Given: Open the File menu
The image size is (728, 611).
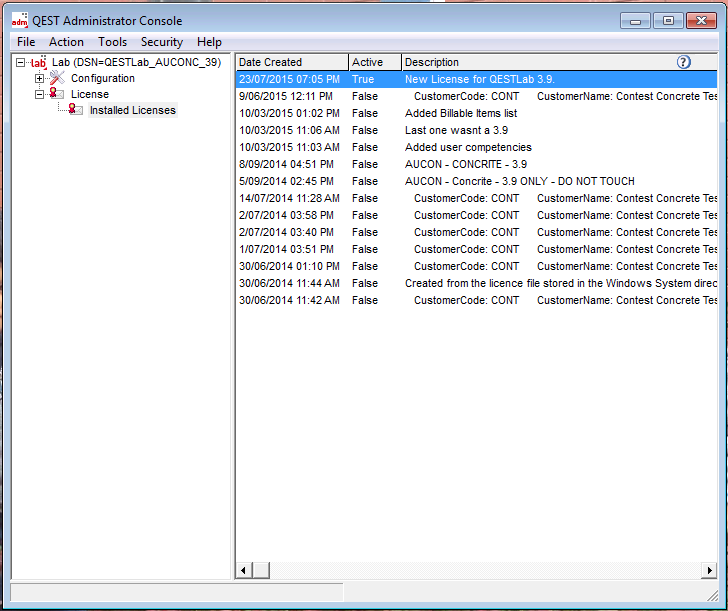Looking at the screenshot, I should click(26, 42).
